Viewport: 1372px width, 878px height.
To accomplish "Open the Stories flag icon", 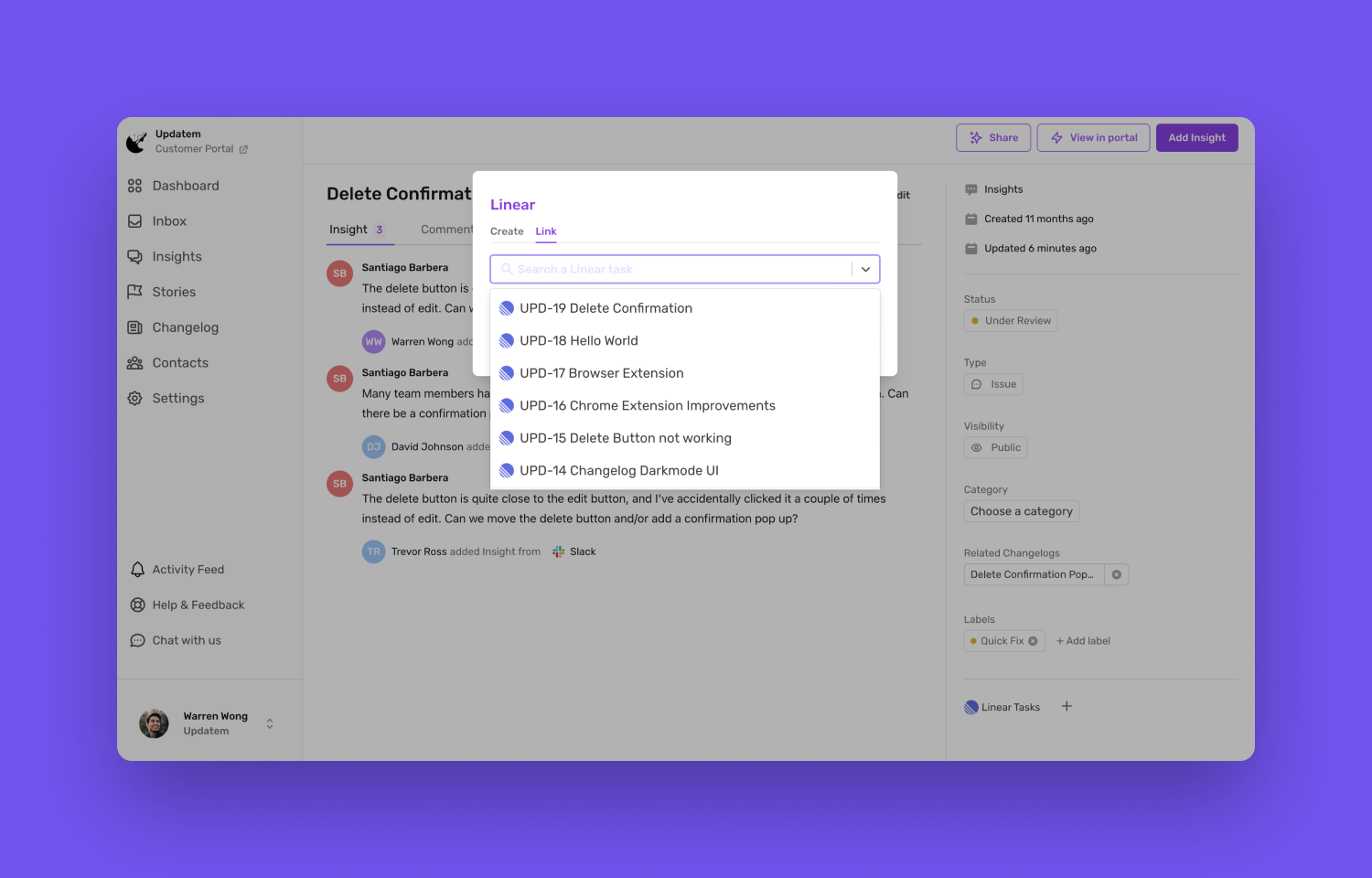I will 134,292.
